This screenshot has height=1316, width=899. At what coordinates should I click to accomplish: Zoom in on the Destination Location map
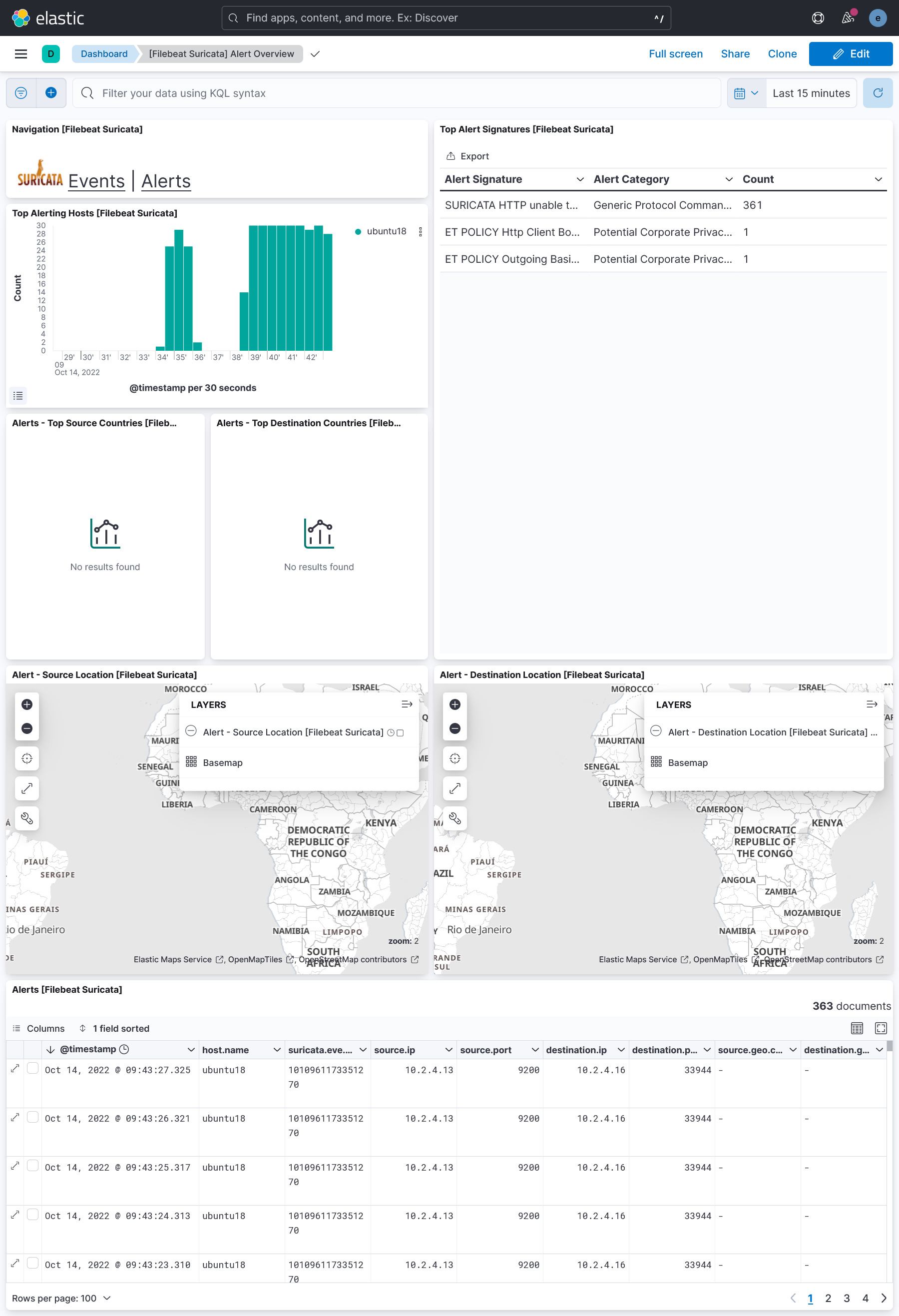454,704
